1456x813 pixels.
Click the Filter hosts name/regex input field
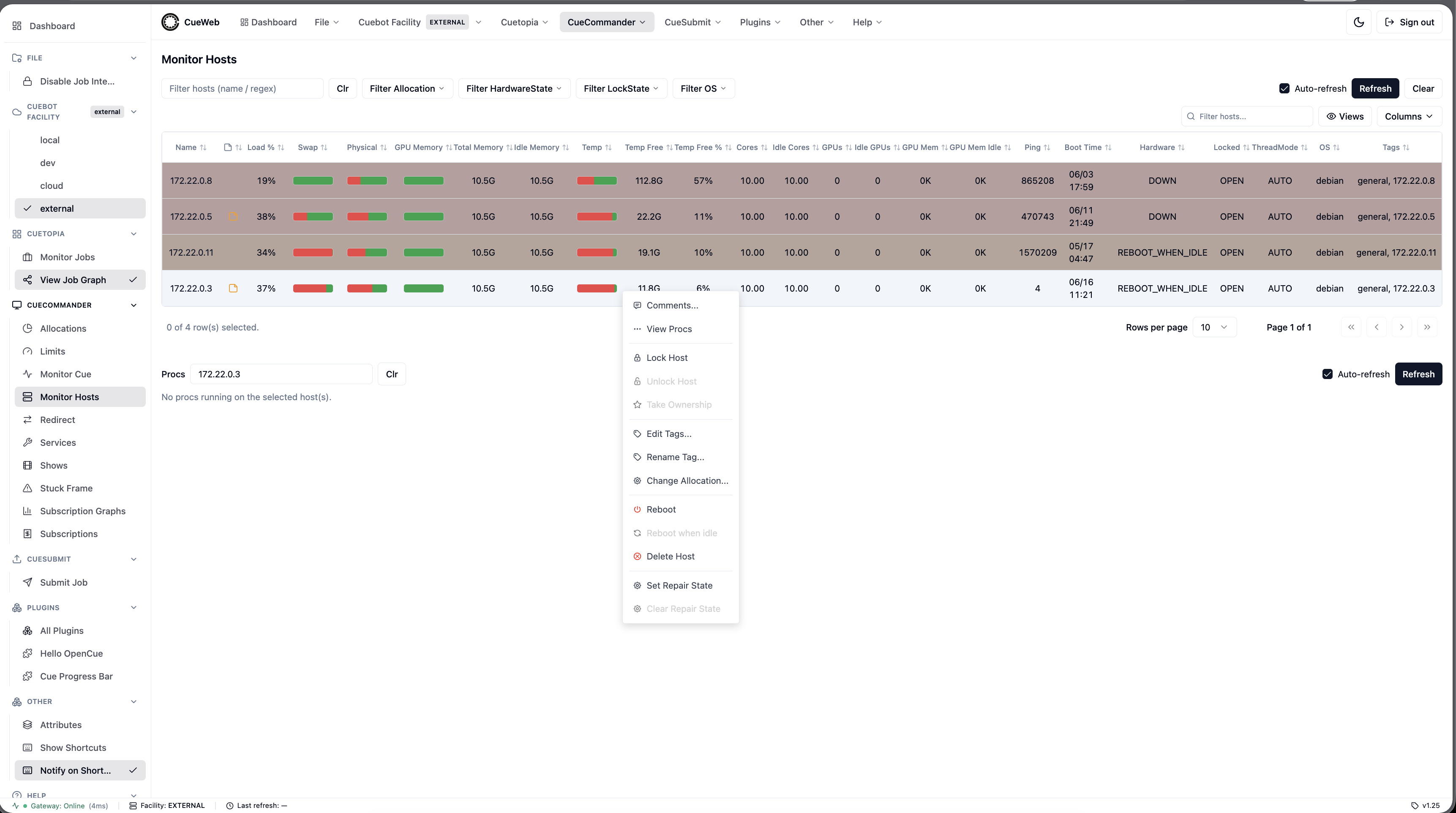point(243,88)
